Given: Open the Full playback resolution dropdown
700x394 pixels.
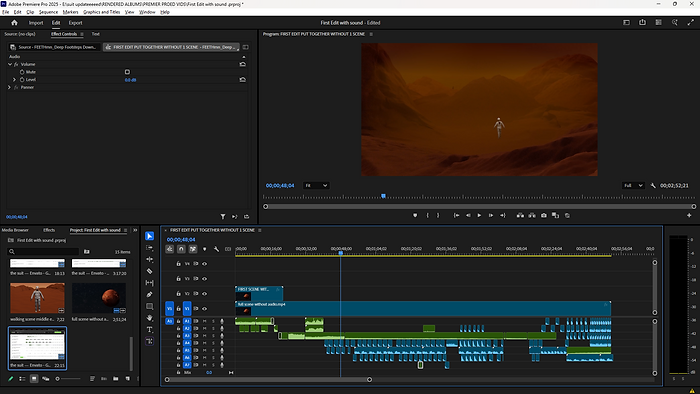Looking at the screenshot, I should click(633, 186).
